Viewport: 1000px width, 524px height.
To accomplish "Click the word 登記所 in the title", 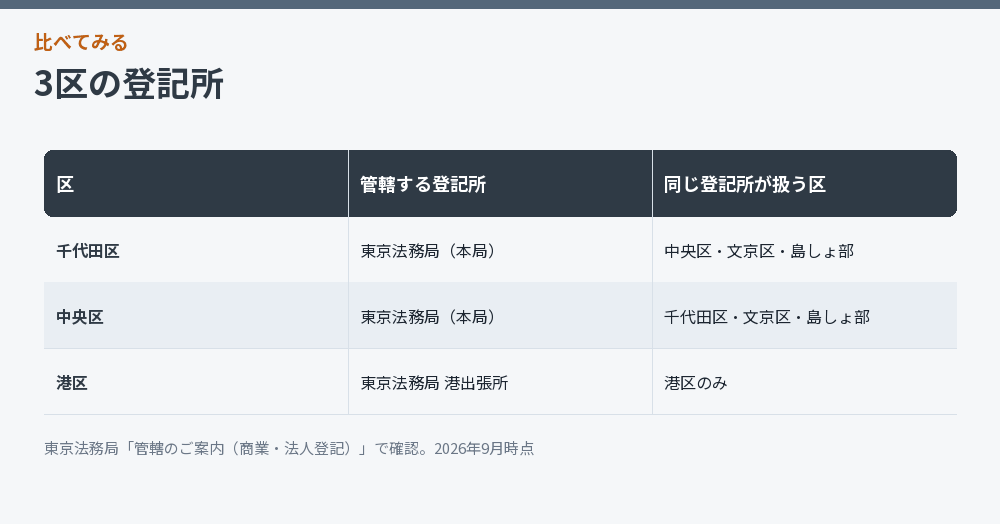I will pos(173,84).
